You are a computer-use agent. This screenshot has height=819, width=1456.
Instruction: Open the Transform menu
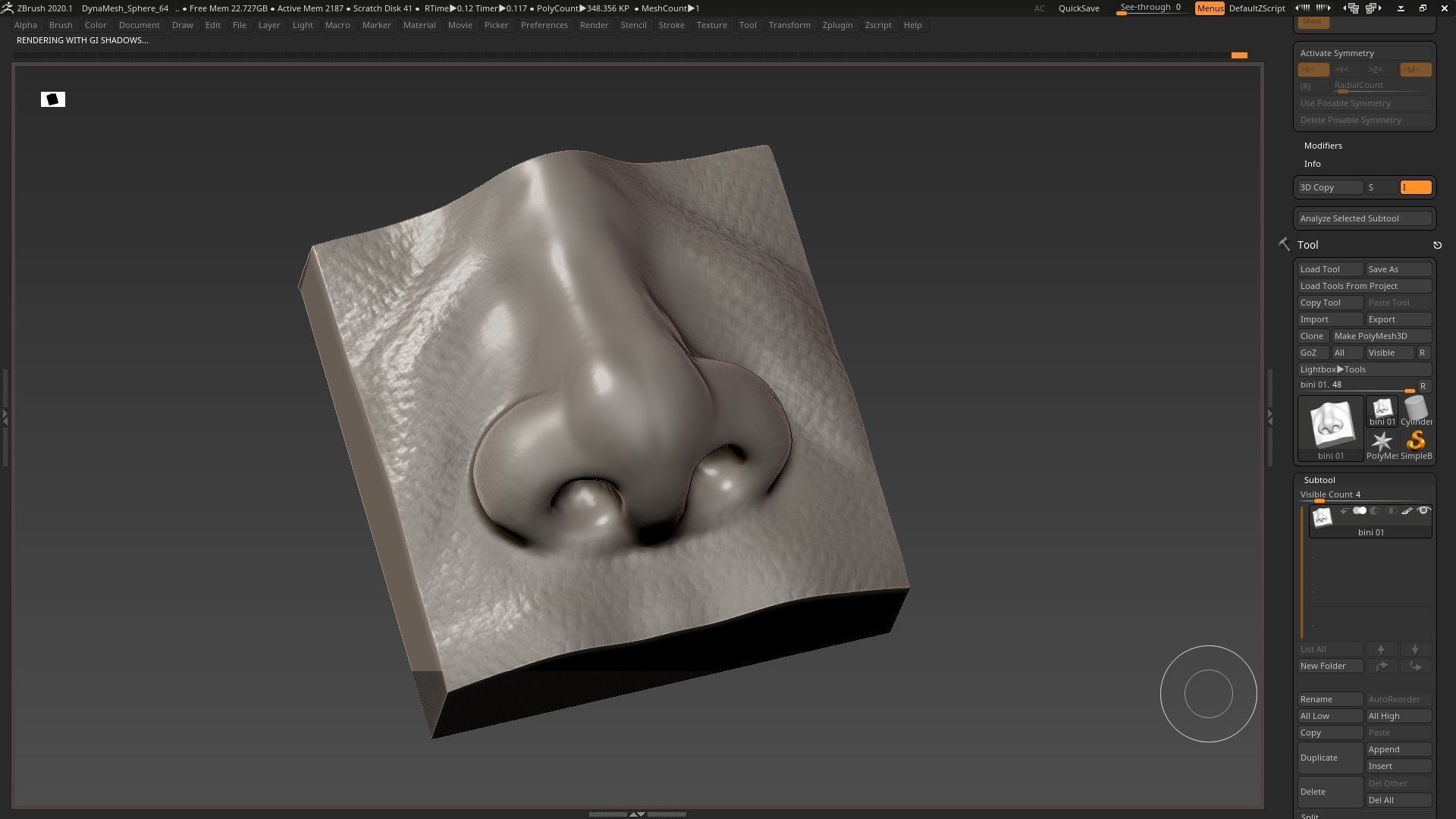[789, 25]
